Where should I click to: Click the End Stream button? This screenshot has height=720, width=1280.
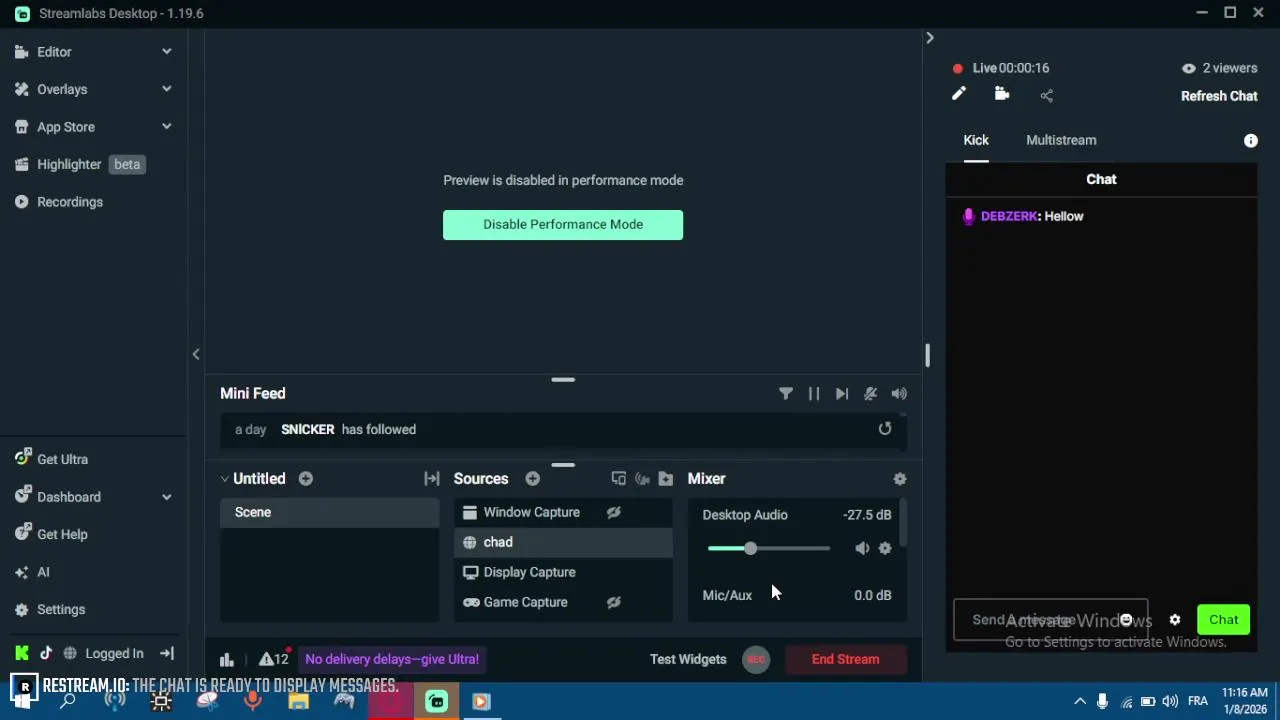[x=846, y=659]
